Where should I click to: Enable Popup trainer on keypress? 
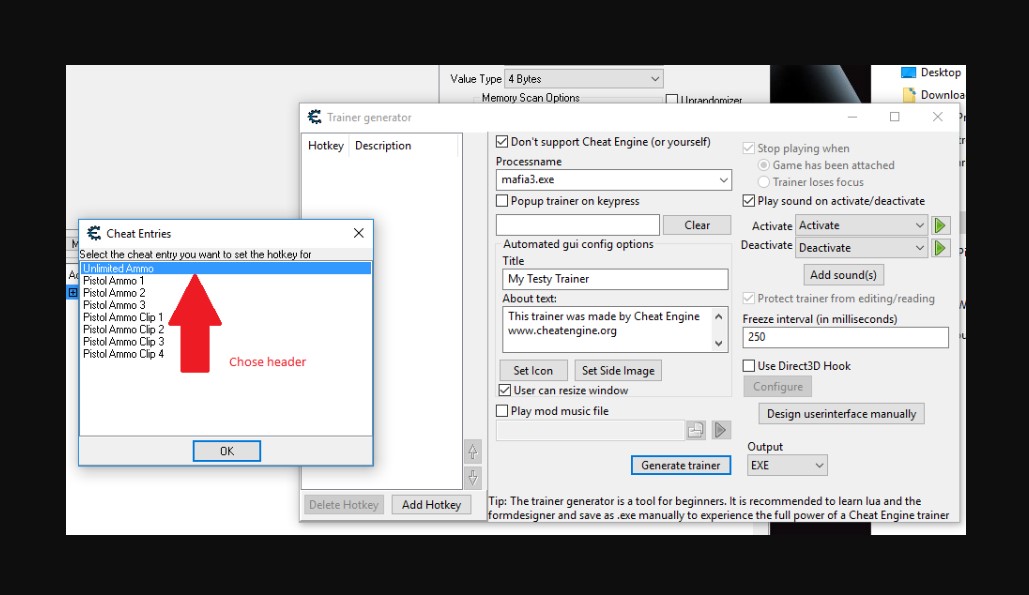(x=502, y=201)
